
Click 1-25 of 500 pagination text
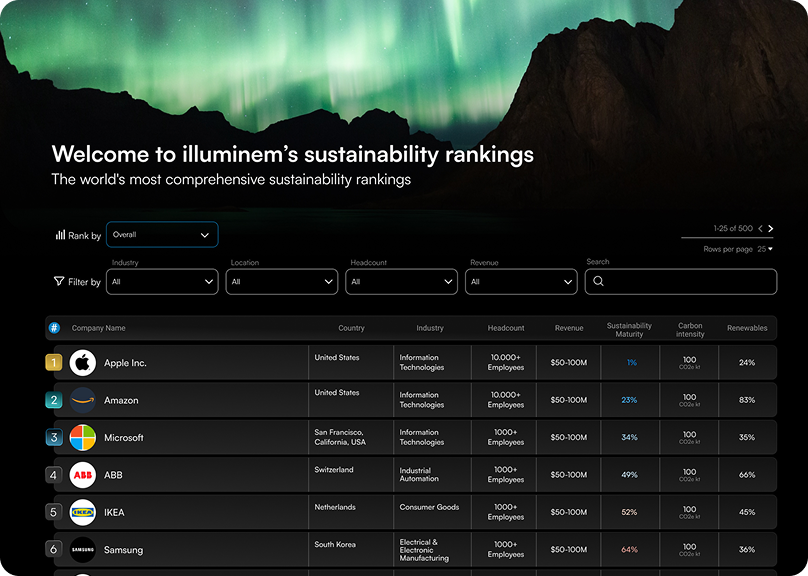pos(733,229)
